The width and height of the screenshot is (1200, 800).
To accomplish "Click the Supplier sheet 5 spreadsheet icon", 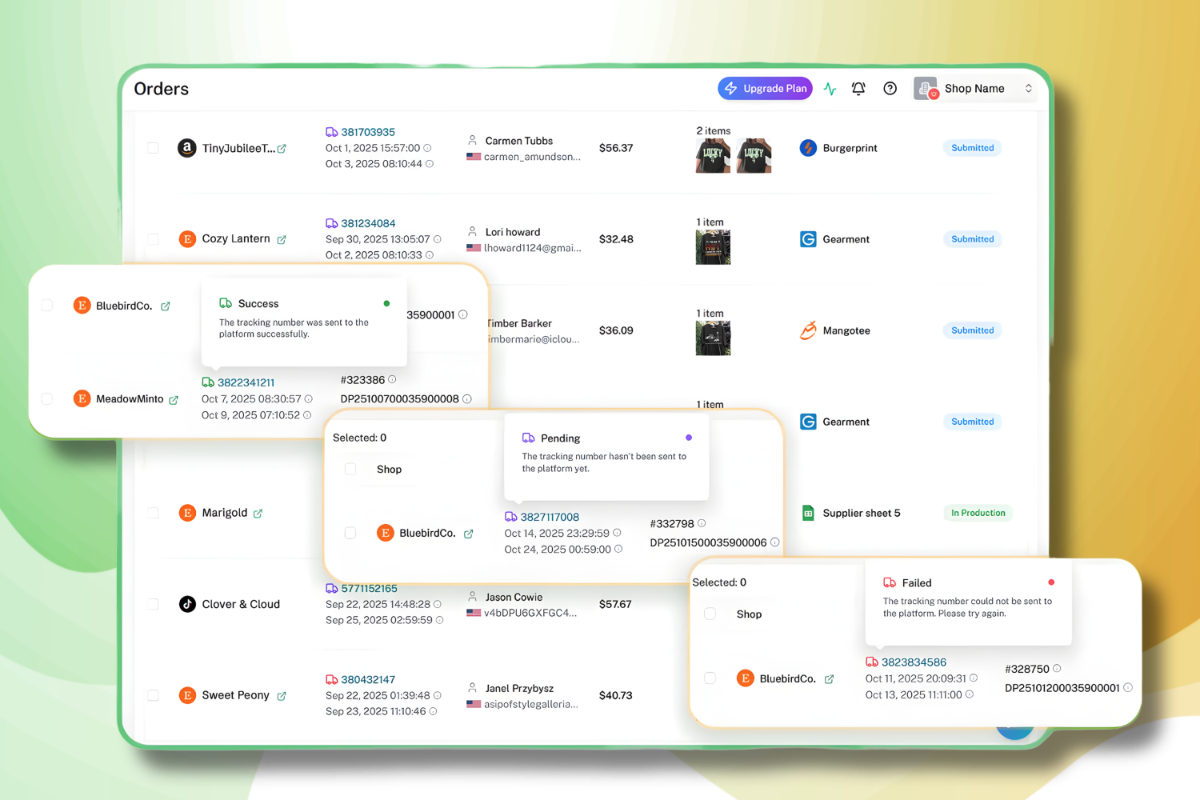I will (x=808, y=513).
